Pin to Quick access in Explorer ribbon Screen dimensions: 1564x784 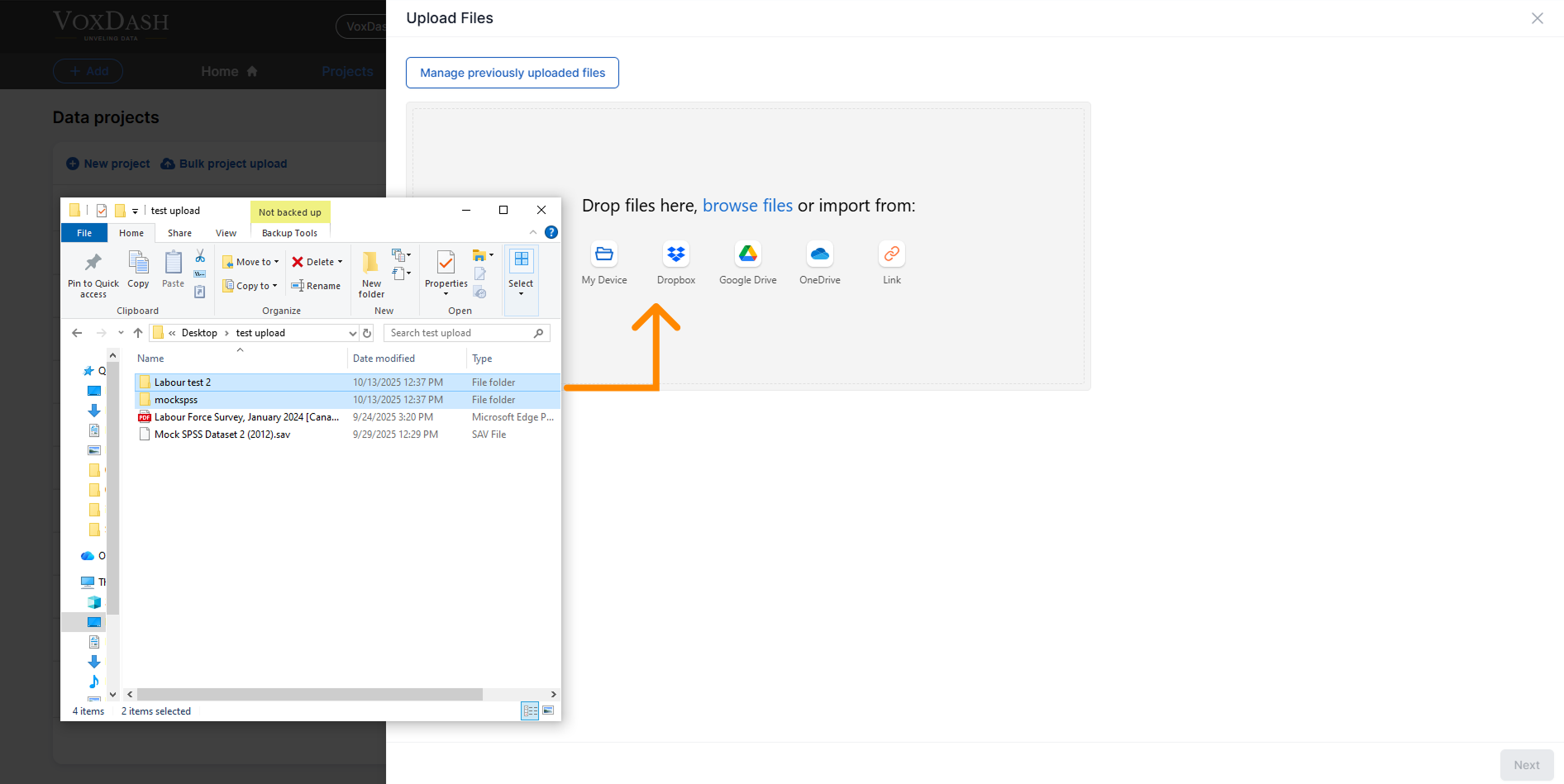tap(93, 275)
